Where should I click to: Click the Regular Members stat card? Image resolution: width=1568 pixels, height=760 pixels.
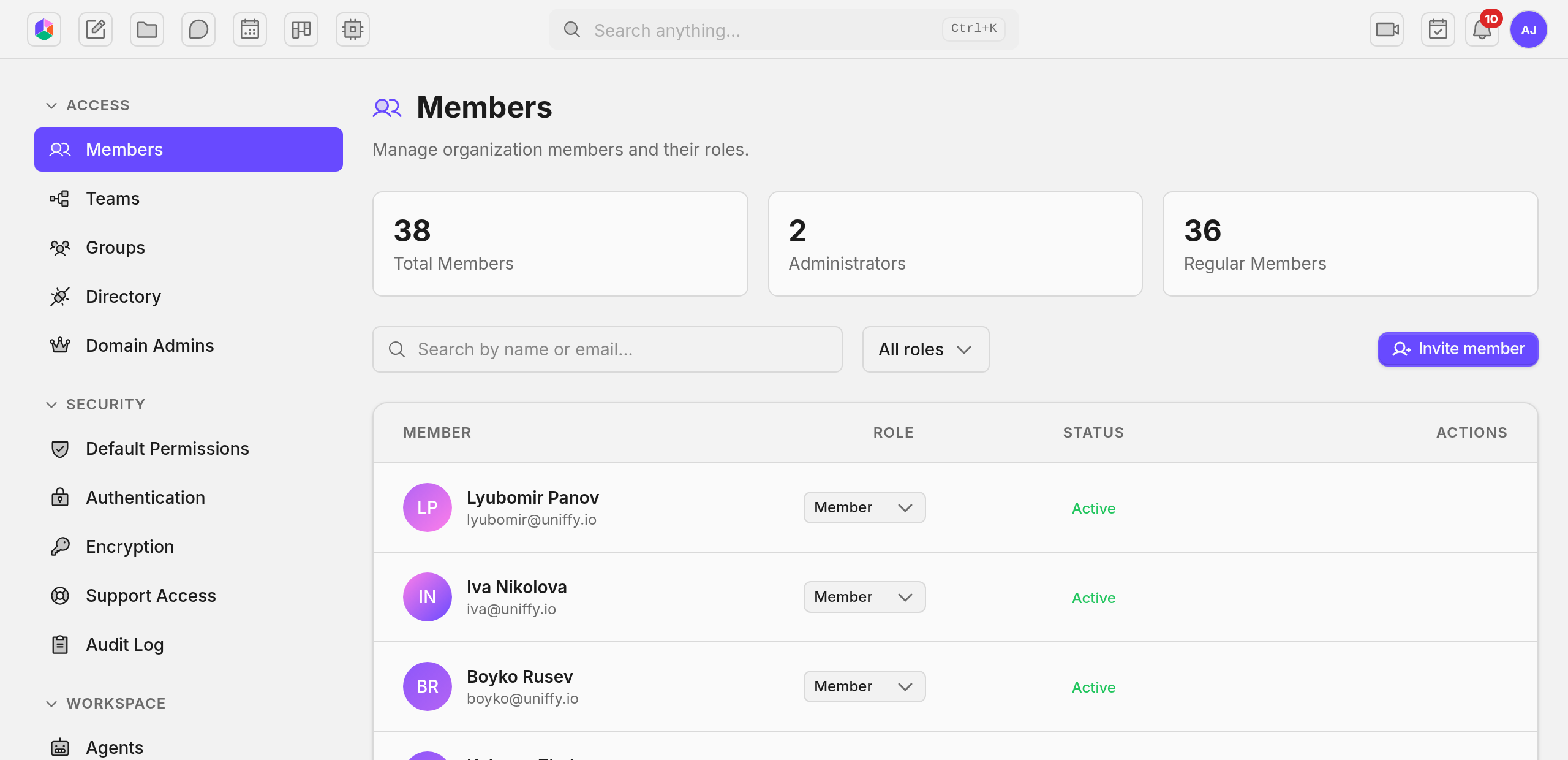tap(1350, 244)
